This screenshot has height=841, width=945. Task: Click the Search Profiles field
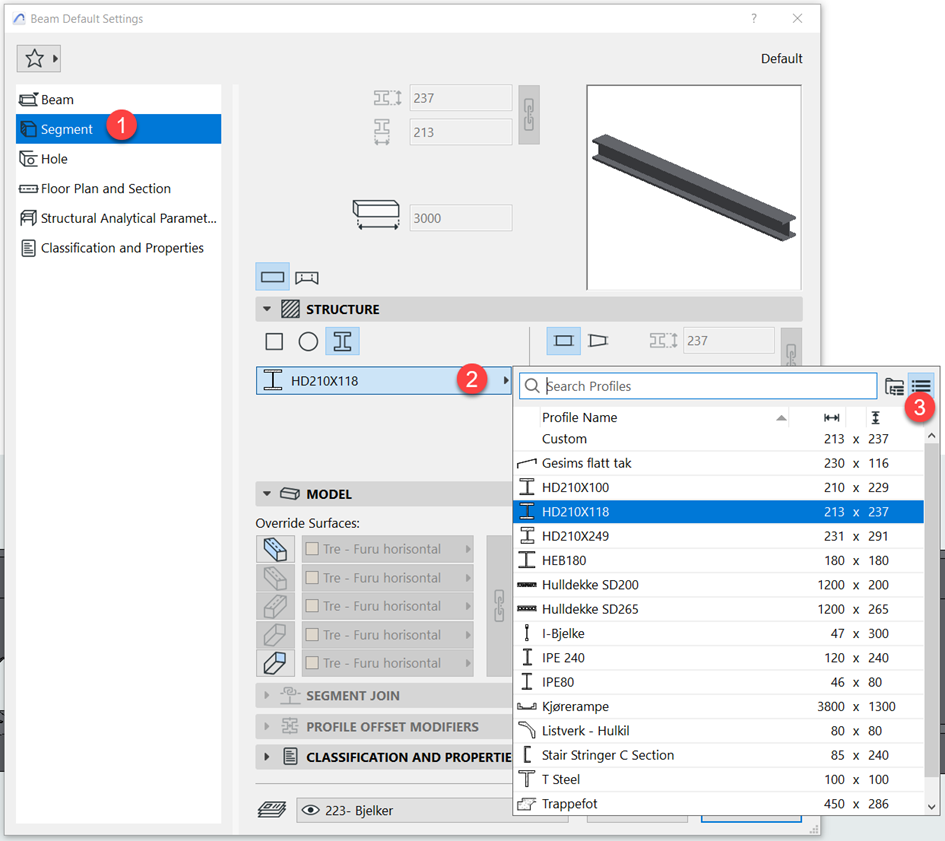pyautogui.click(x=698, y=386)
